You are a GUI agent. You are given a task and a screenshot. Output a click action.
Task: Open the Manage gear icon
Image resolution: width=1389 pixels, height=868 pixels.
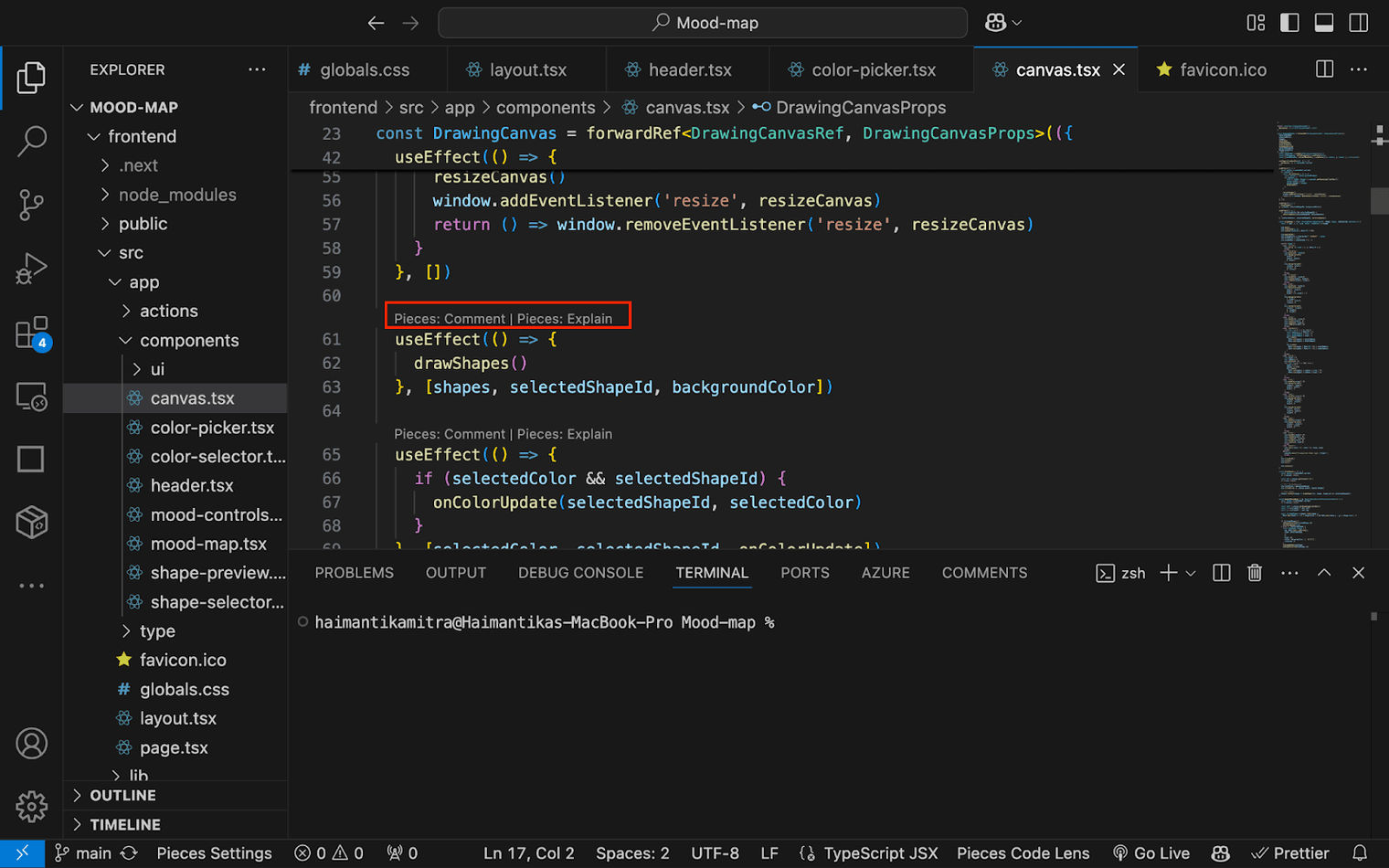[x=31, y=807]
